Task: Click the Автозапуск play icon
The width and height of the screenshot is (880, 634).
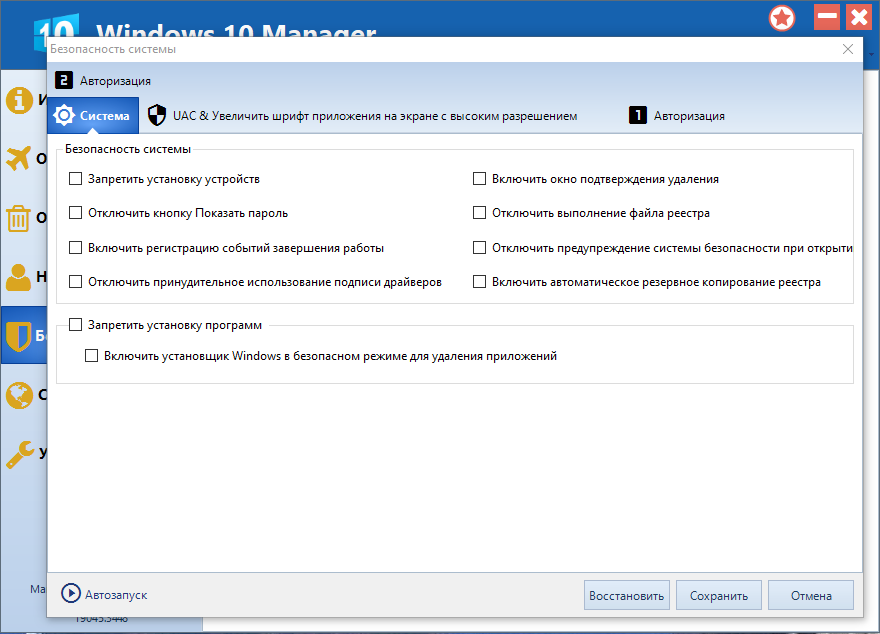Action: click(71, 593)
